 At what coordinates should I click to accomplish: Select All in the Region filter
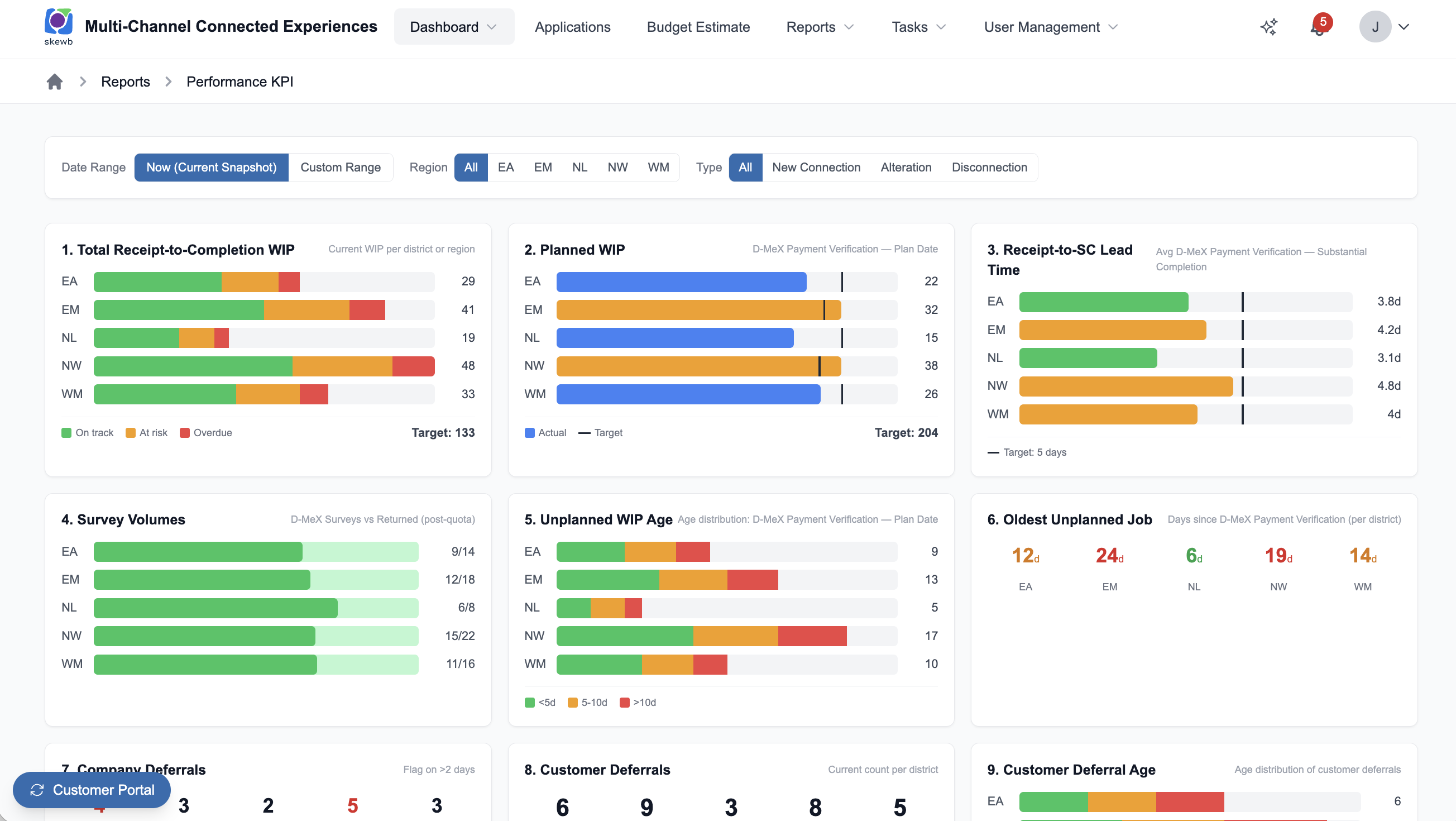471,168
